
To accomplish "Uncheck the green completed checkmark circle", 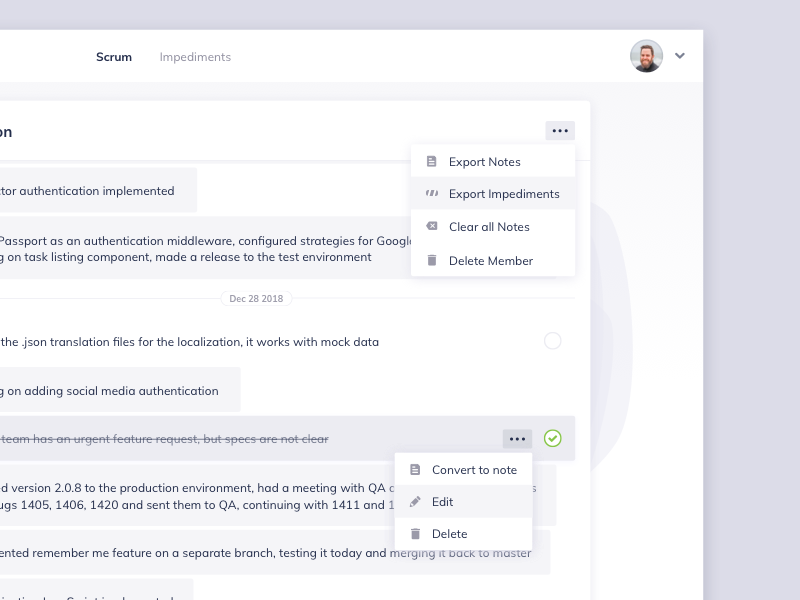I will 553,438.
